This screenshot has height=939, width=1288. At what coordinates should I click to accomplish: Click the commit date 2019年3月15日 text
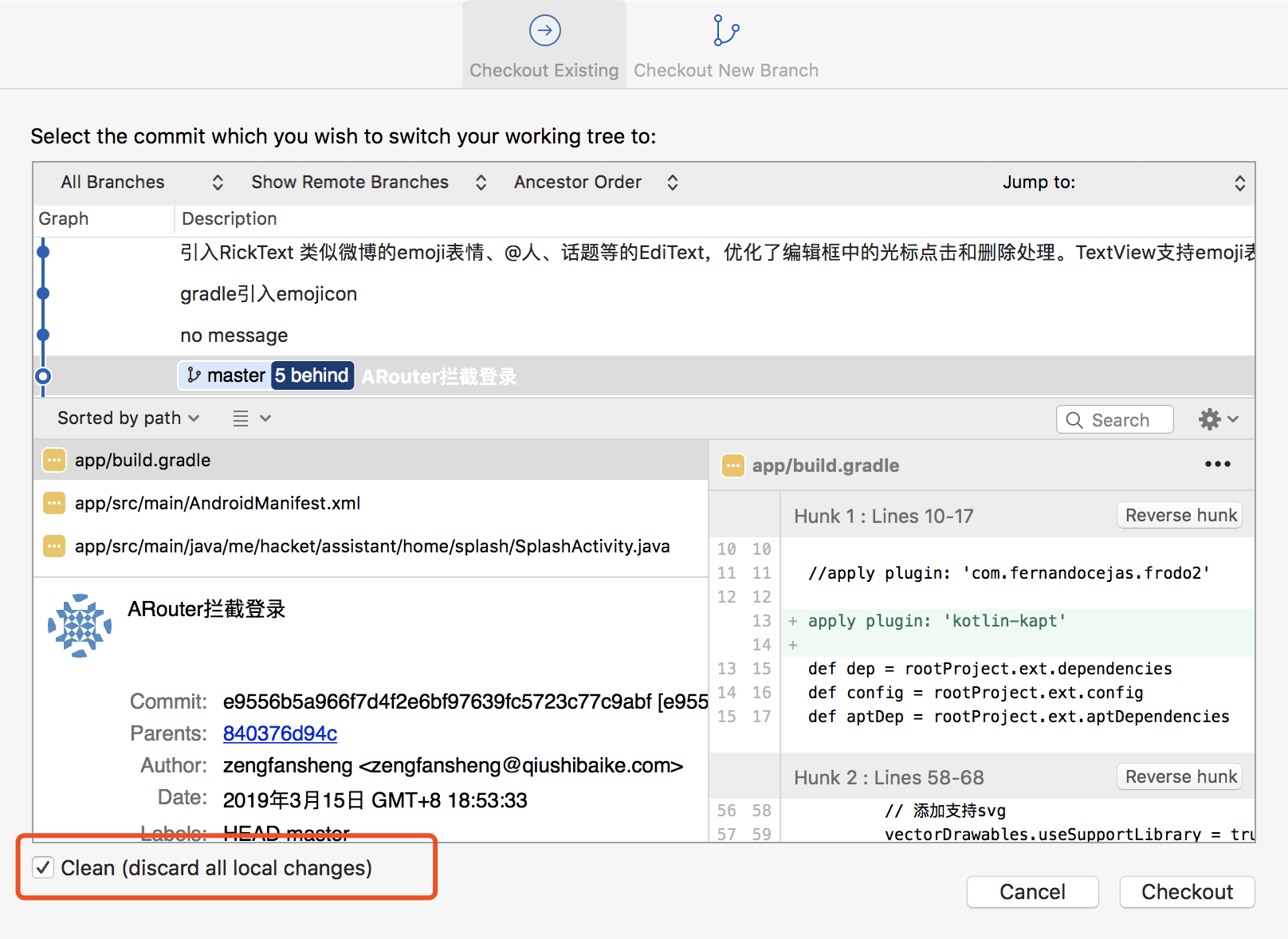tap(375, 800)
